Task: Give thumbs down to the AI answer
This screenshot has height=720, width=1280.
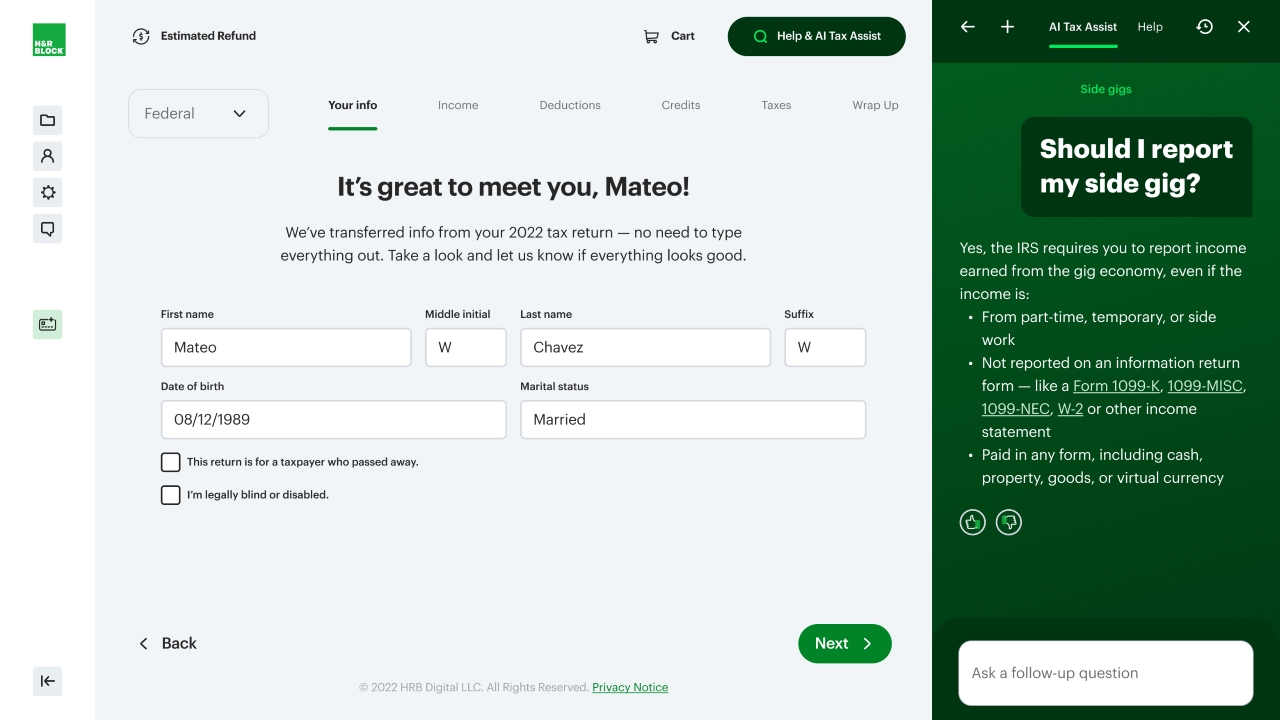Action: tap(1009, 522)
